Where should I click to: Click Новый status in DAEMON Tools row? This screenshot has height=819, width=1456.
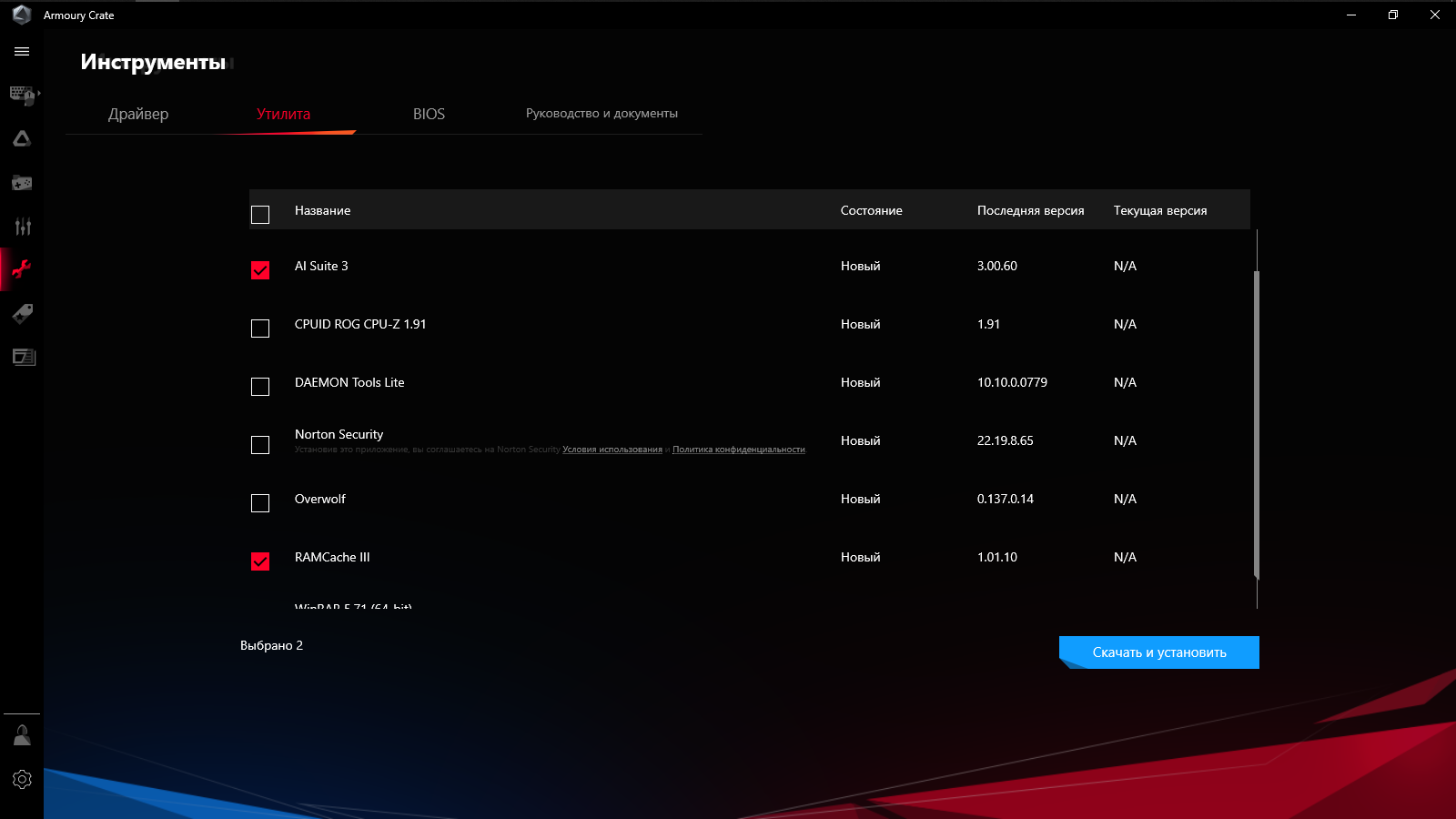[x=861, y=382]
